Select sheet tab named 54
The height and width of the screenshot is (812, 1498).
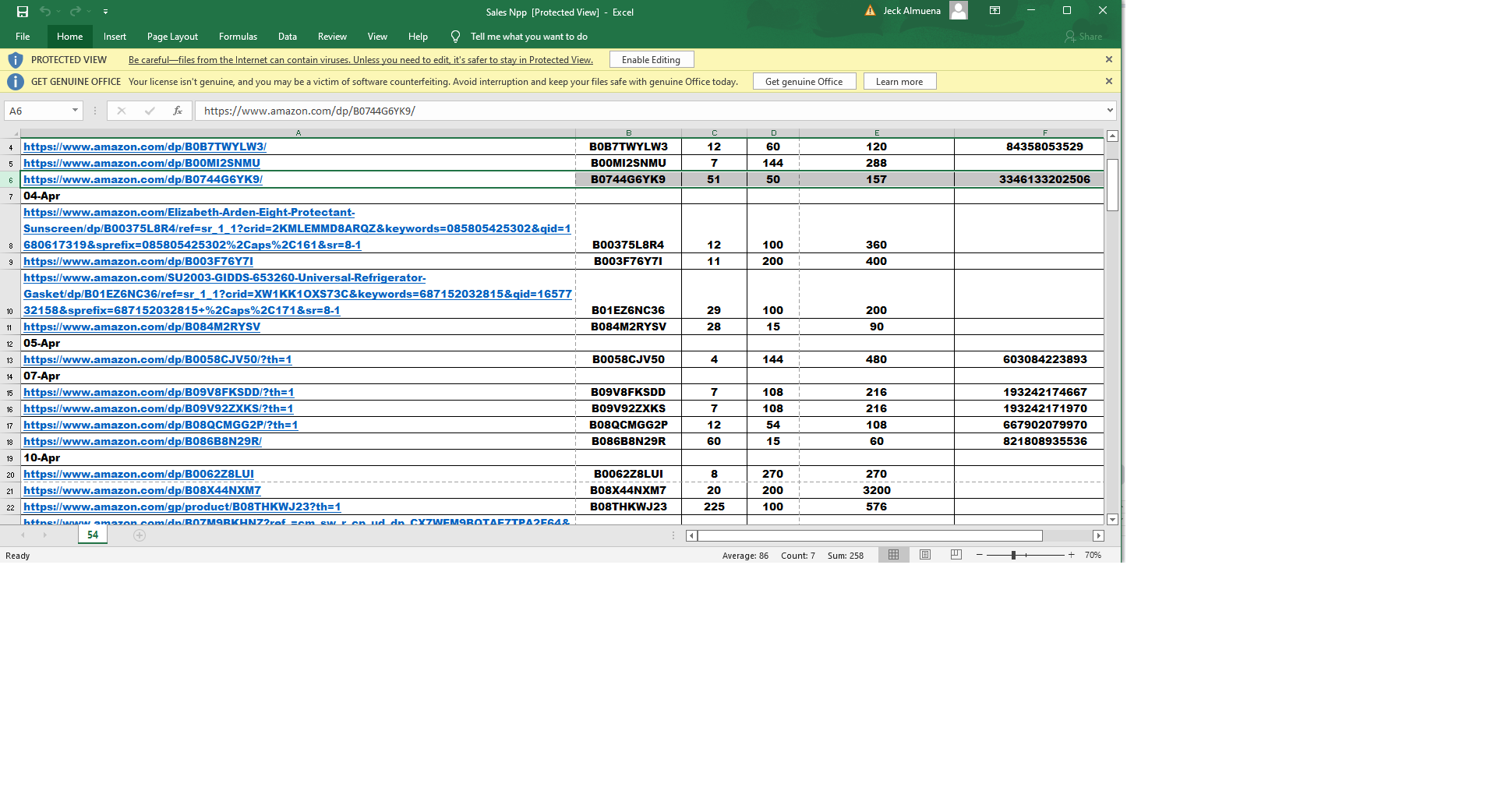[93, 535]
